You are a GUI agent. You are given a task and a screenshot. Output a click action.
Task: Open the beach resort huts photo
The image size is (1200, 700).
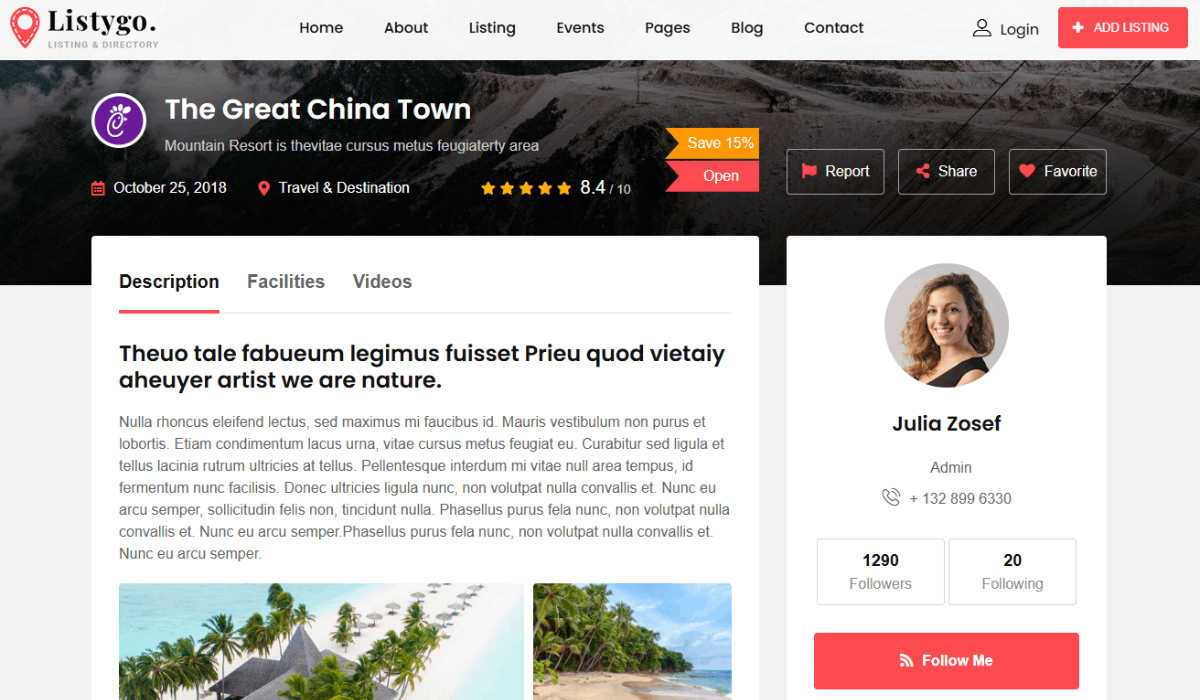click(321, 642)
